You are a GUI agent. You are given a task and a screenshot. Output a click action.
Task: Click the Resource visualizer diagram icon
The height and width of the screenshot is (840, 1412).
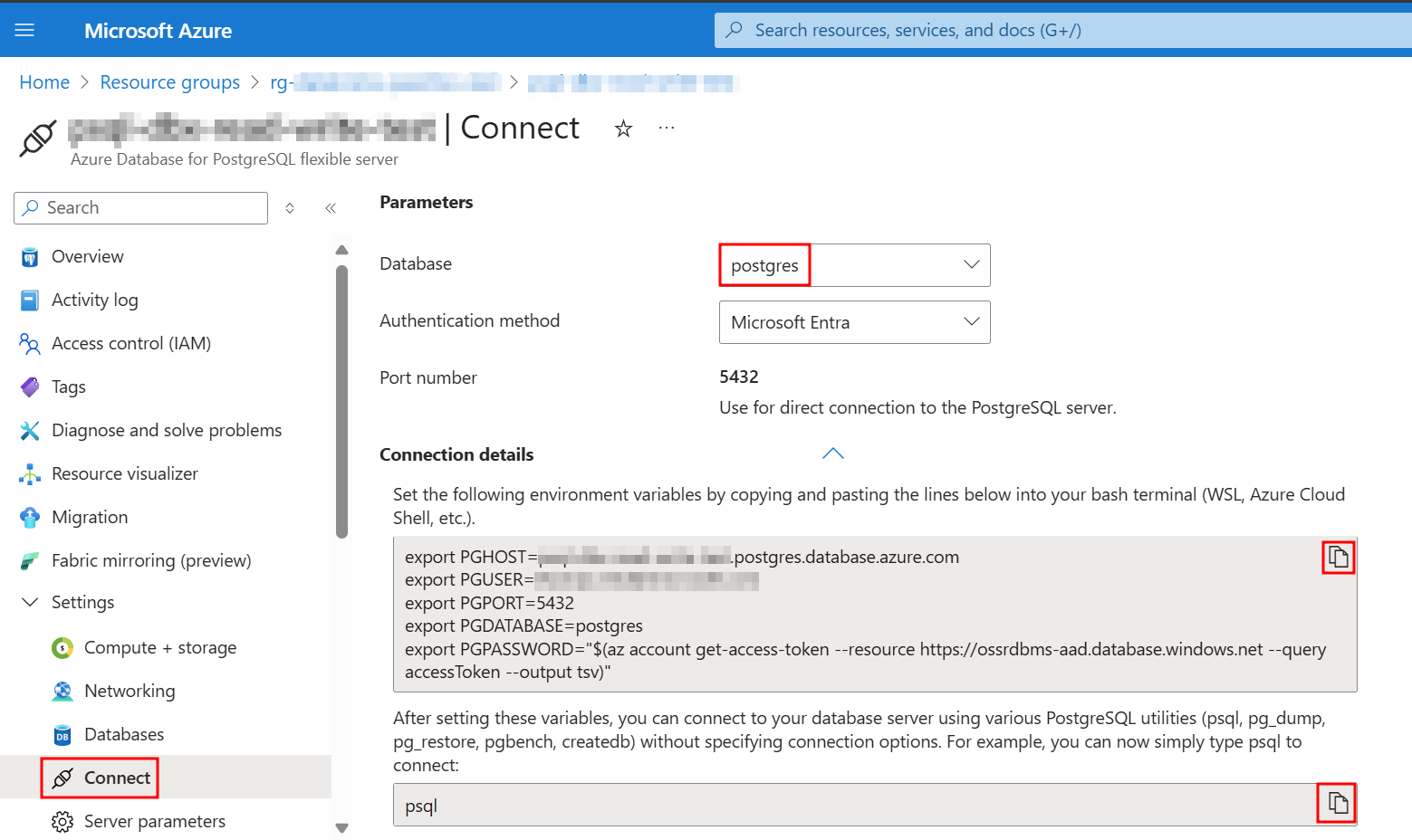30,474
